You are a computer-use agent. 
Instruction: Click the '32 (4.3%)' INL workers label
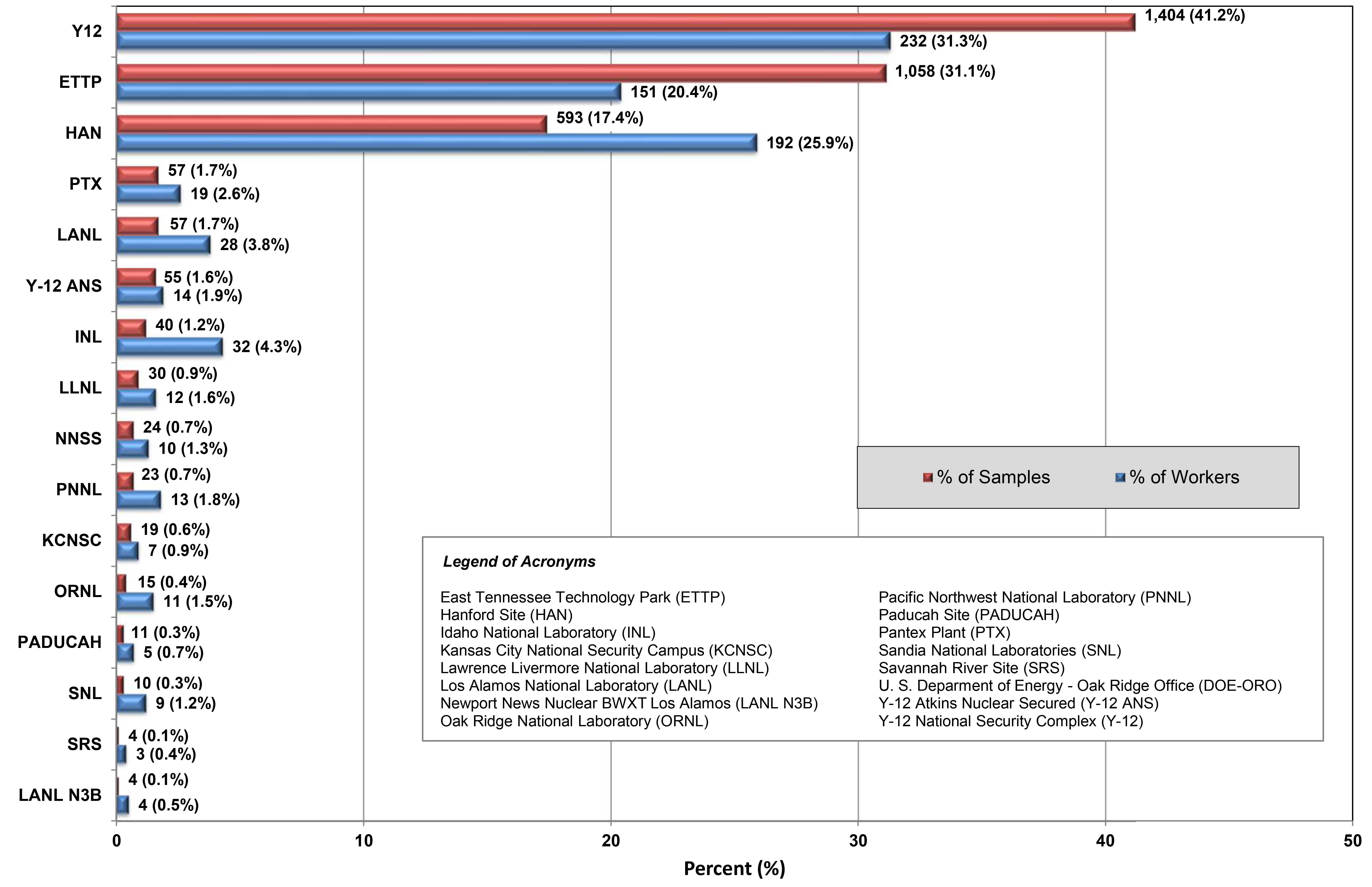tap(267, 347)
